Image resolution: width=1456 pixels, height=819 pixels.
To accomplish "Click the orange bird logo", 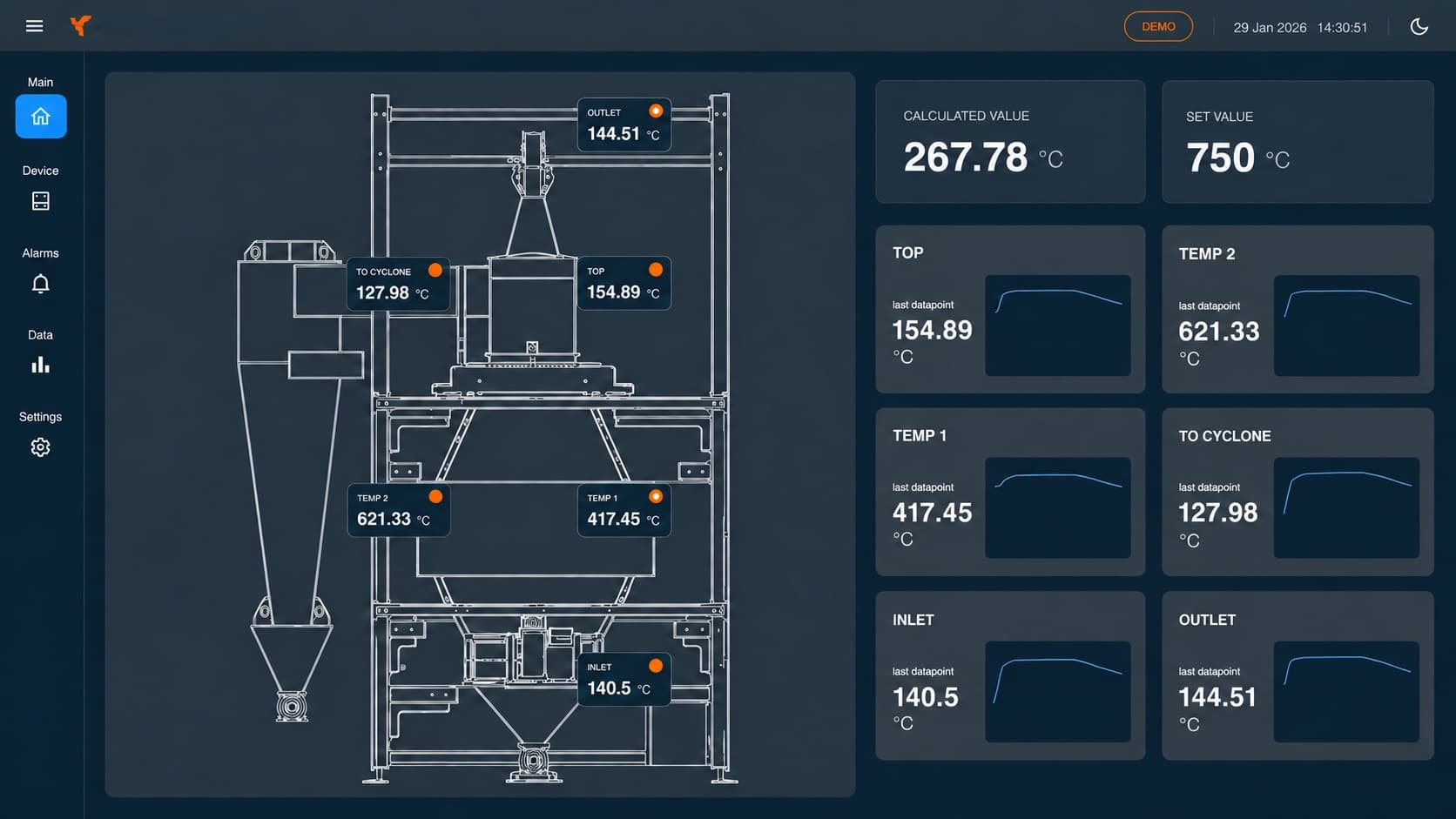I will (x=80, y=26).
